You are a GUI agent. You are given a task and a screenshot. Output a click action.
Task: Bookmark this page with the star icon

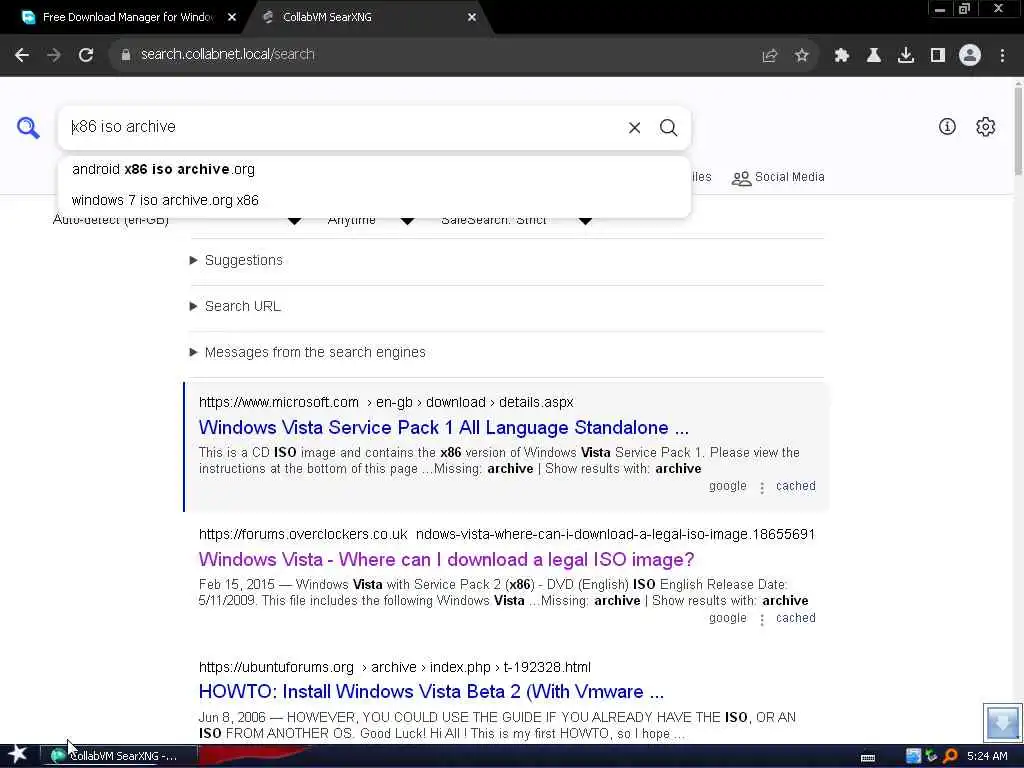(802, 56)
